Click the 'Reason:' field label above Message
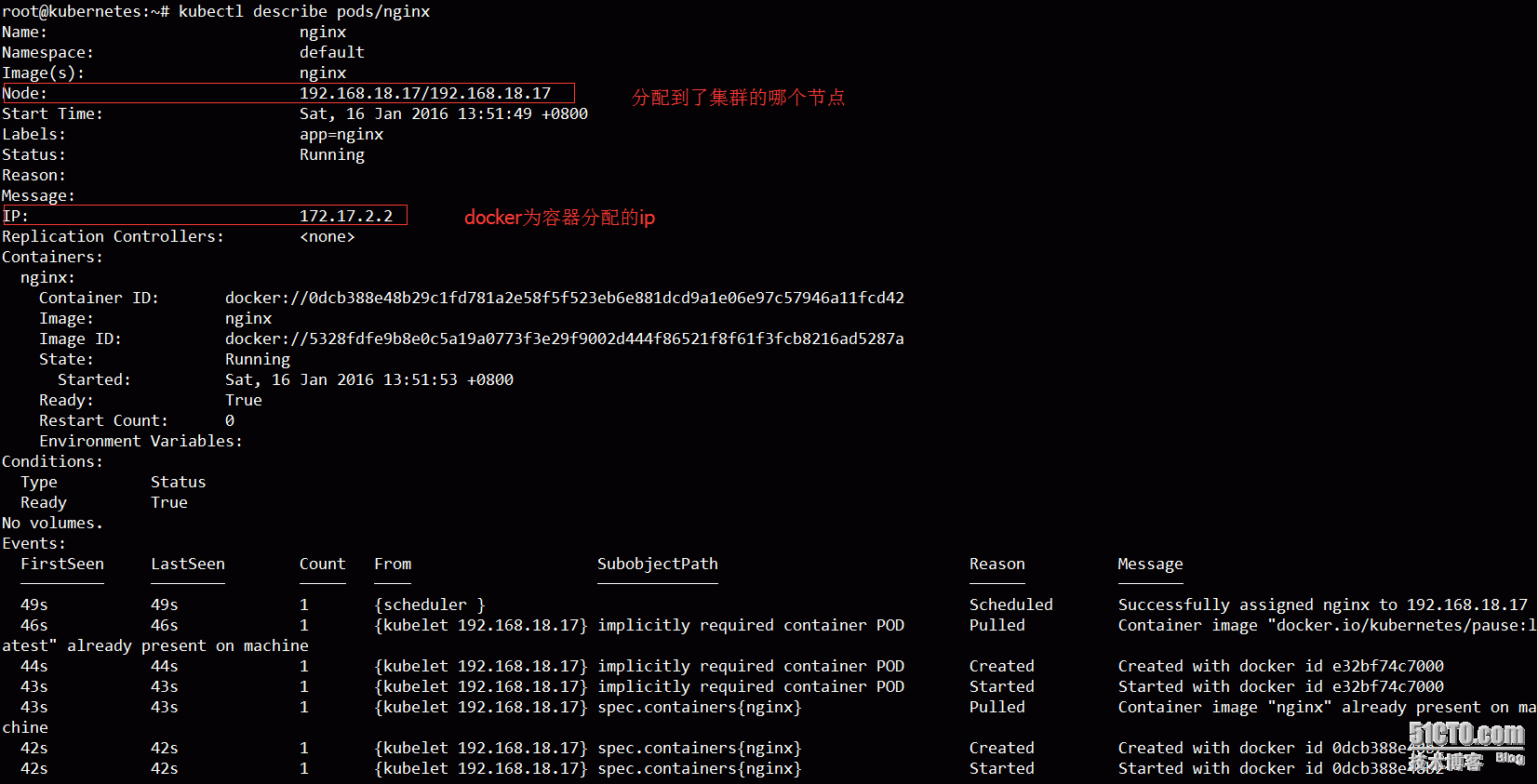 (33, 176)
